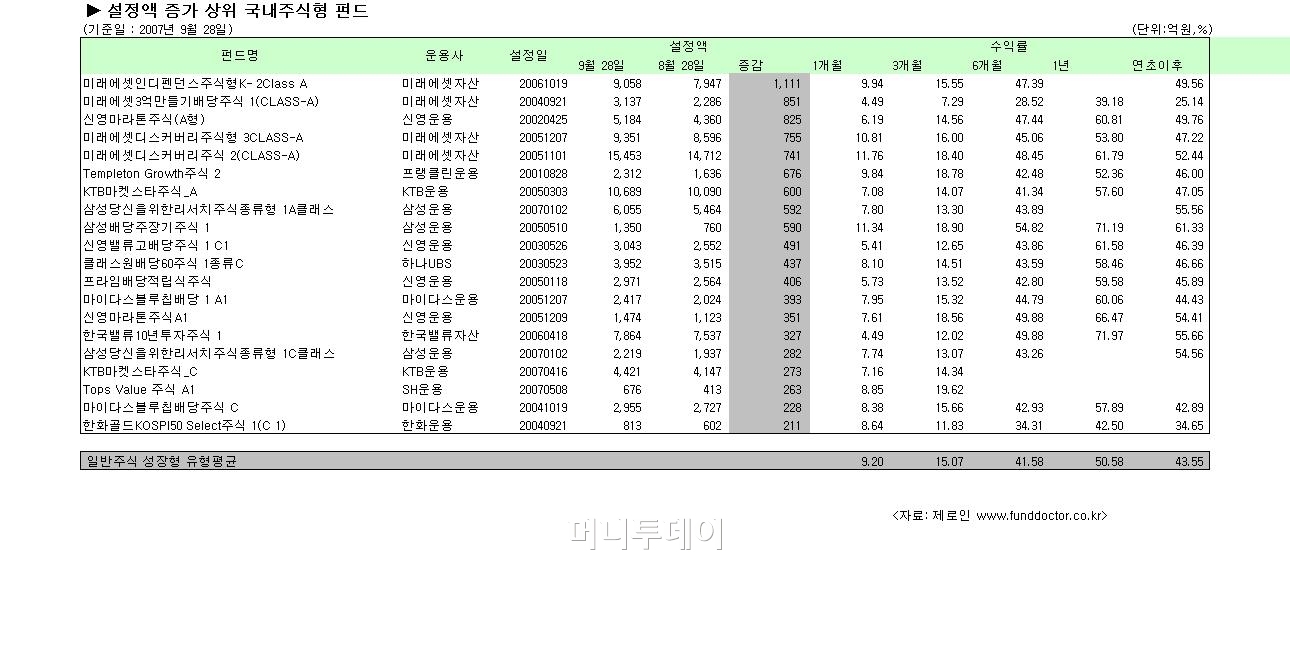Viewport: 1290px width, 648px height.
Task: Click 9월 28일 amount '10,689'
Action: pos(623,192)
